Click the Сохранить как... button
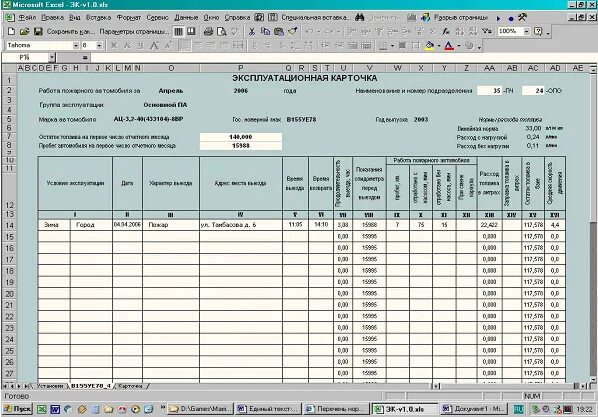The image size is (598, 417). pyautogui.click(x=71, y=31)
